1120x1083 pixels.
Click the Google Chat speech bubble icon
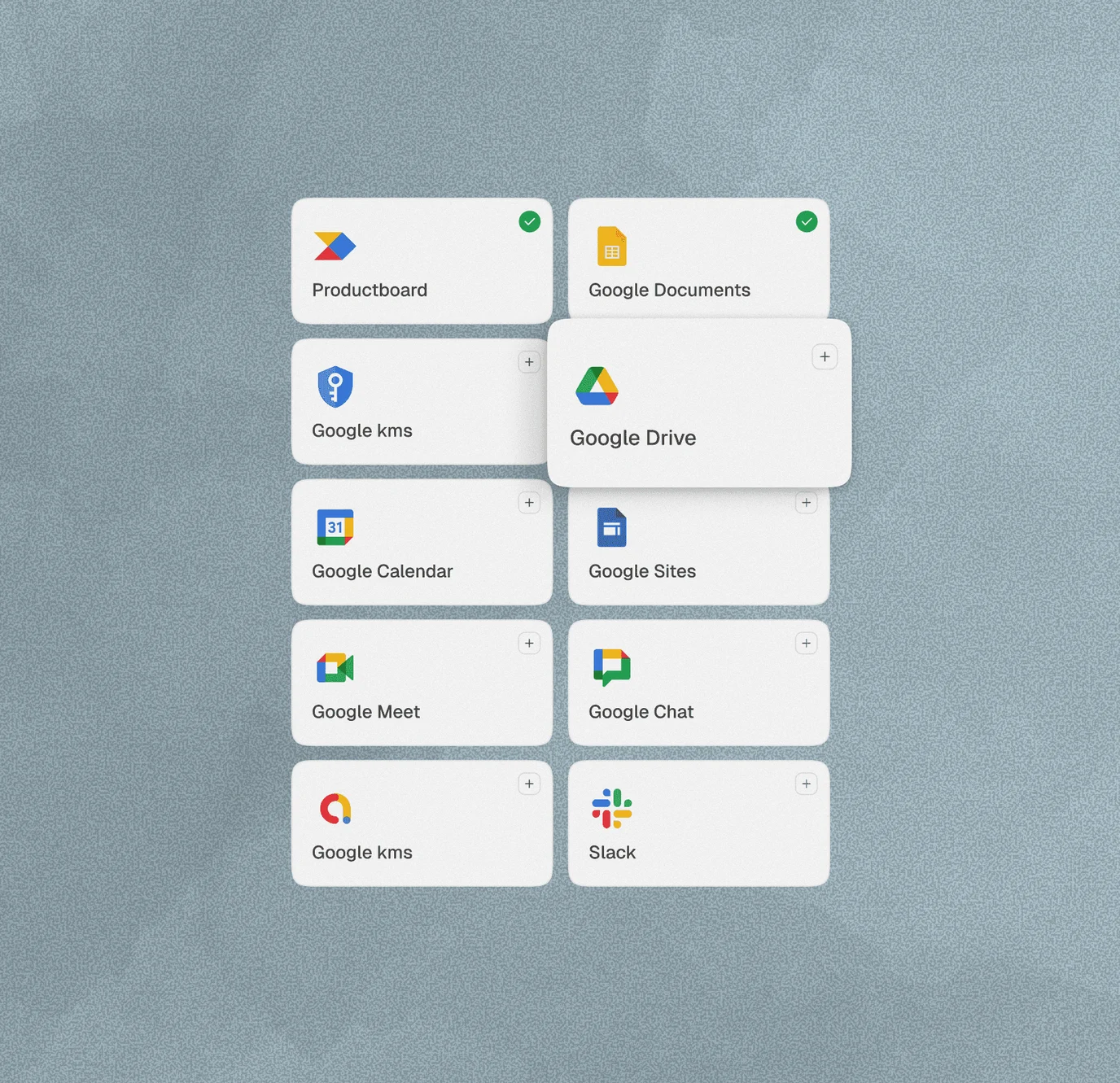(612, 668)
